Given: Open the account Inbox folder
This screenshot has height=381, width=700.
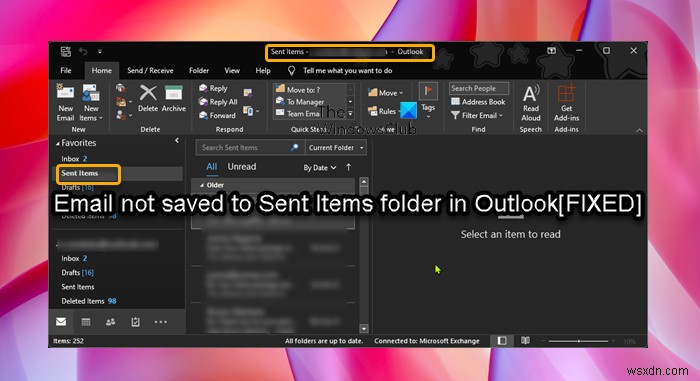Looking at the screenshot, I should tap(74, 258).
